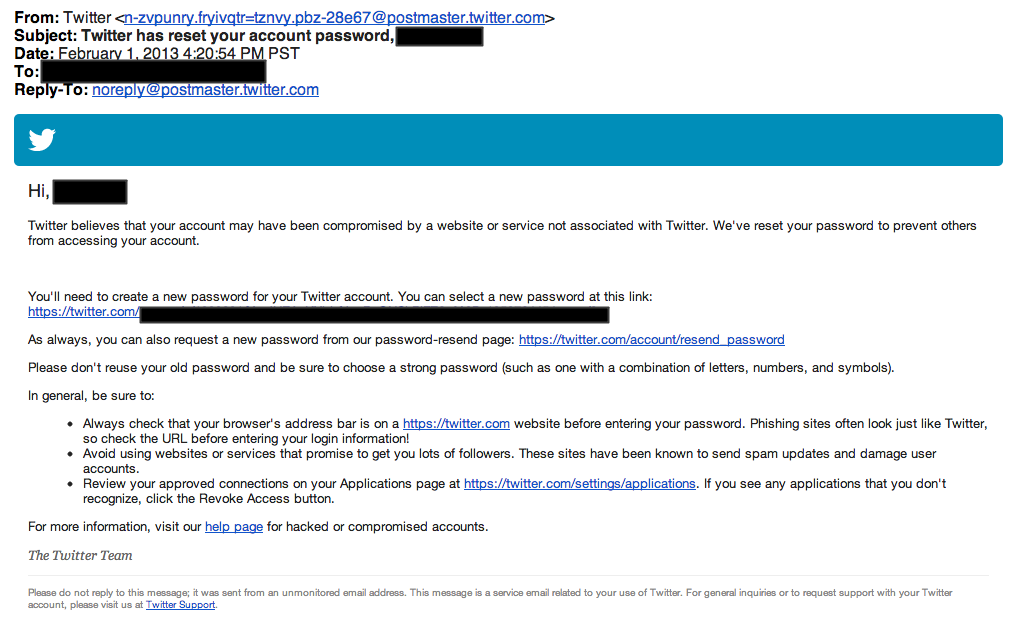Click "The Twitter Team" signature
The image size is (1021, 630).
[x=80, y=555]
